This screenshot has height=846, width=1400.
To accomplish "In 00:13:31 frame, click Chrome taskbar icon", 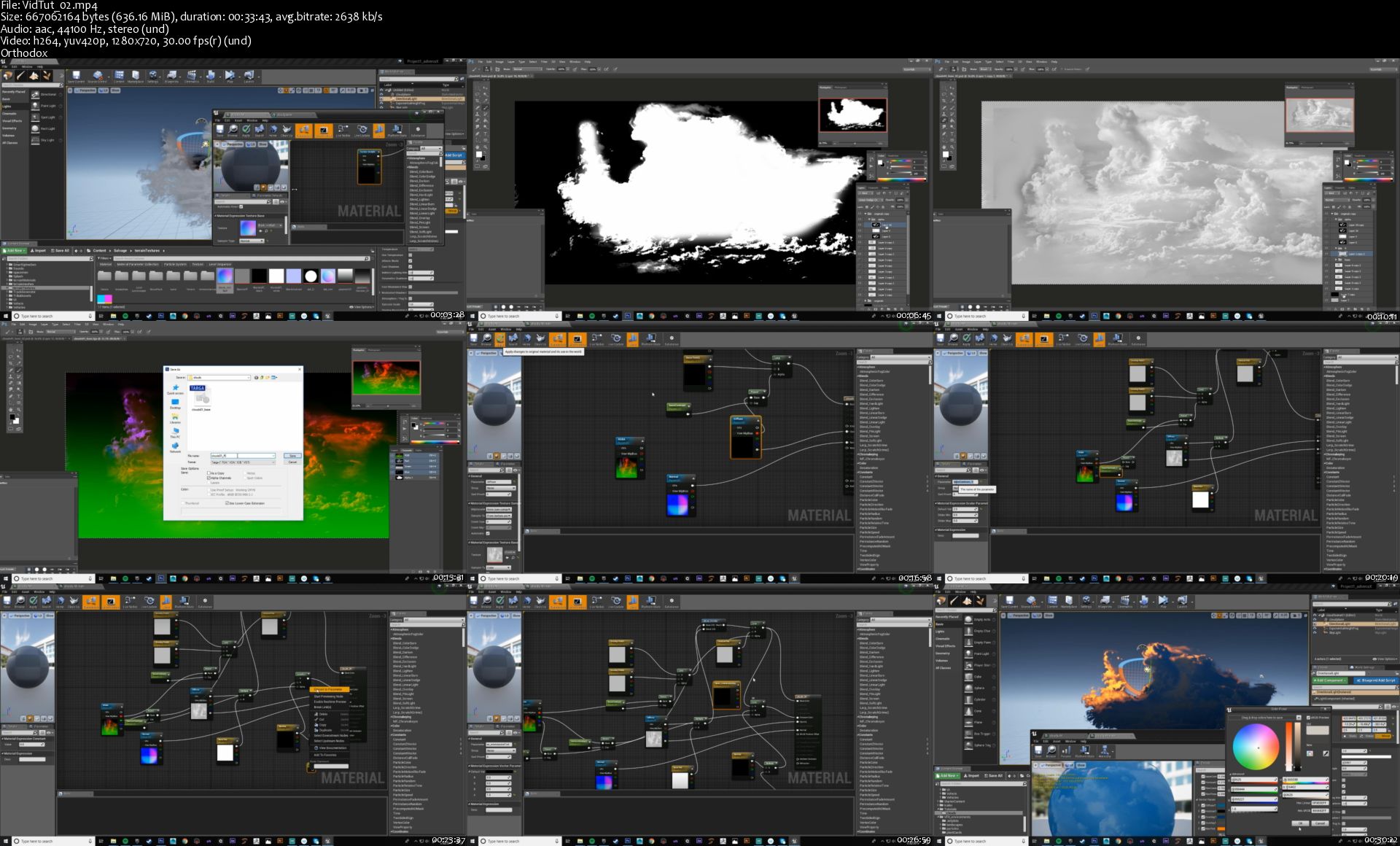I will 185,578.
